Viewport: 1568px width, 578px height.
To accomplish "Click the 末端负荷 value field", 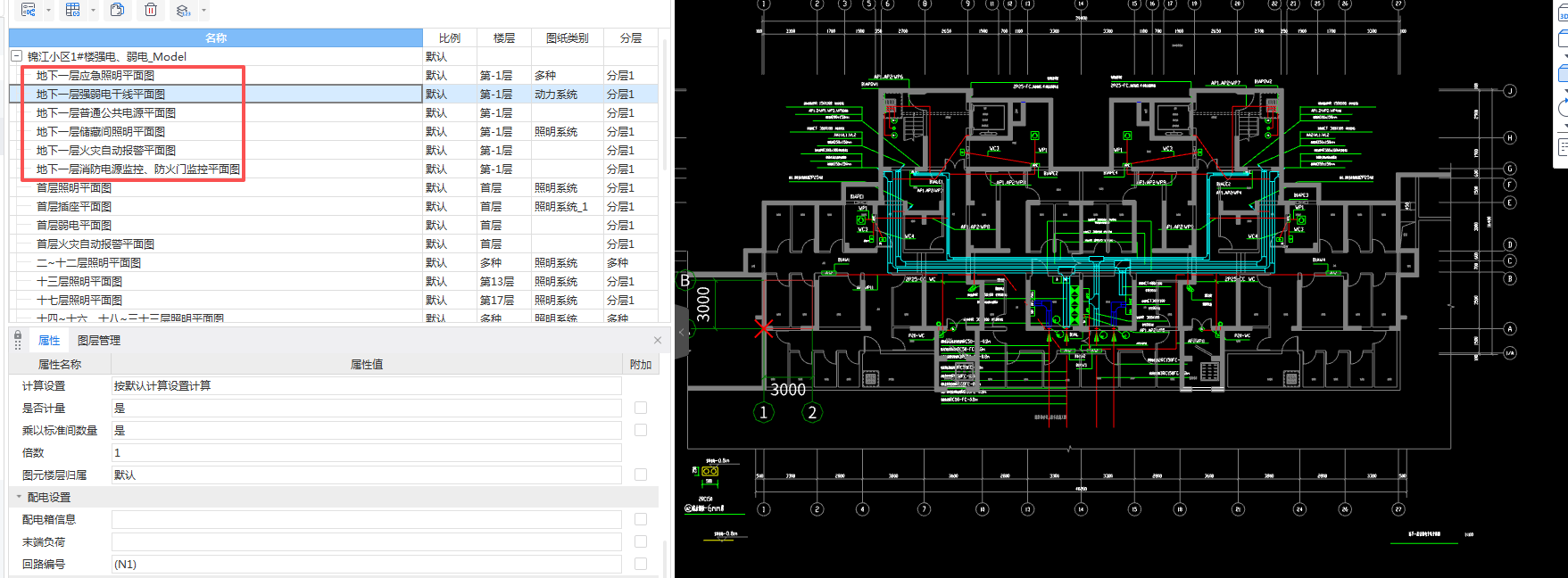I will (366, 542).
